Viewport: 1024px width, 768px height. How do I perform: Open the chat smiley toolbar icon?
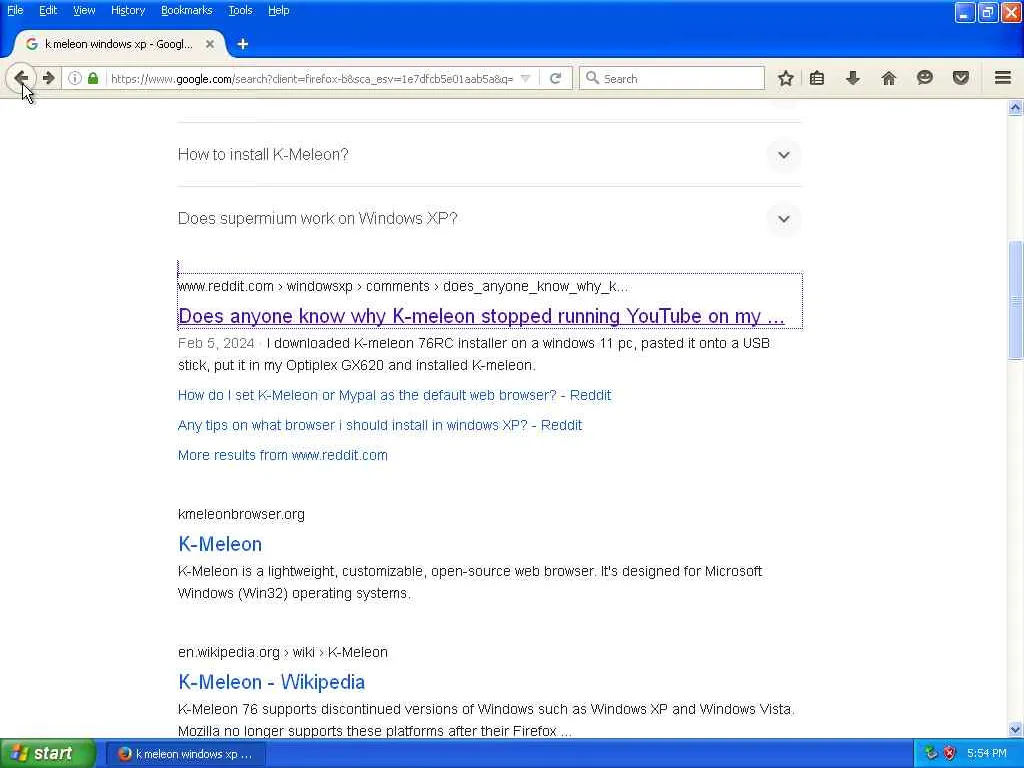click(925, 78)
